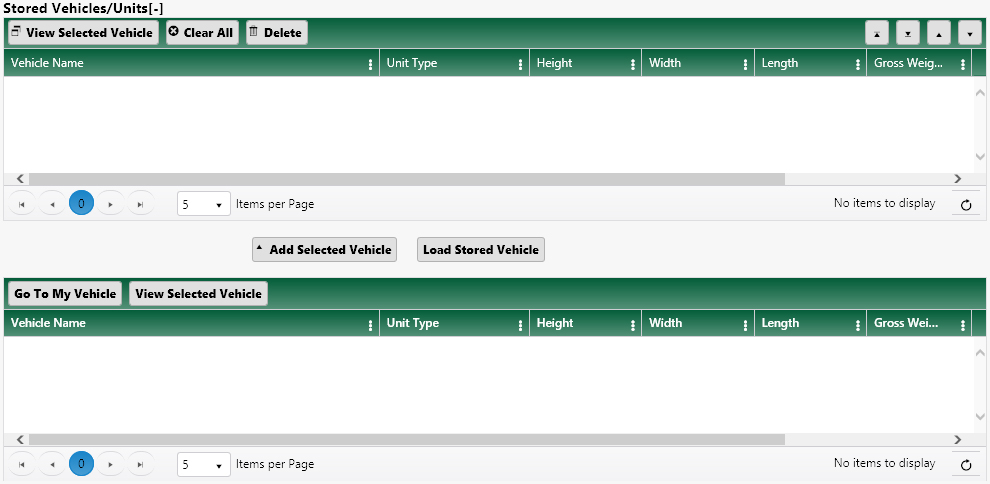Open Unit Type column menu in the bottom grid

521,324
